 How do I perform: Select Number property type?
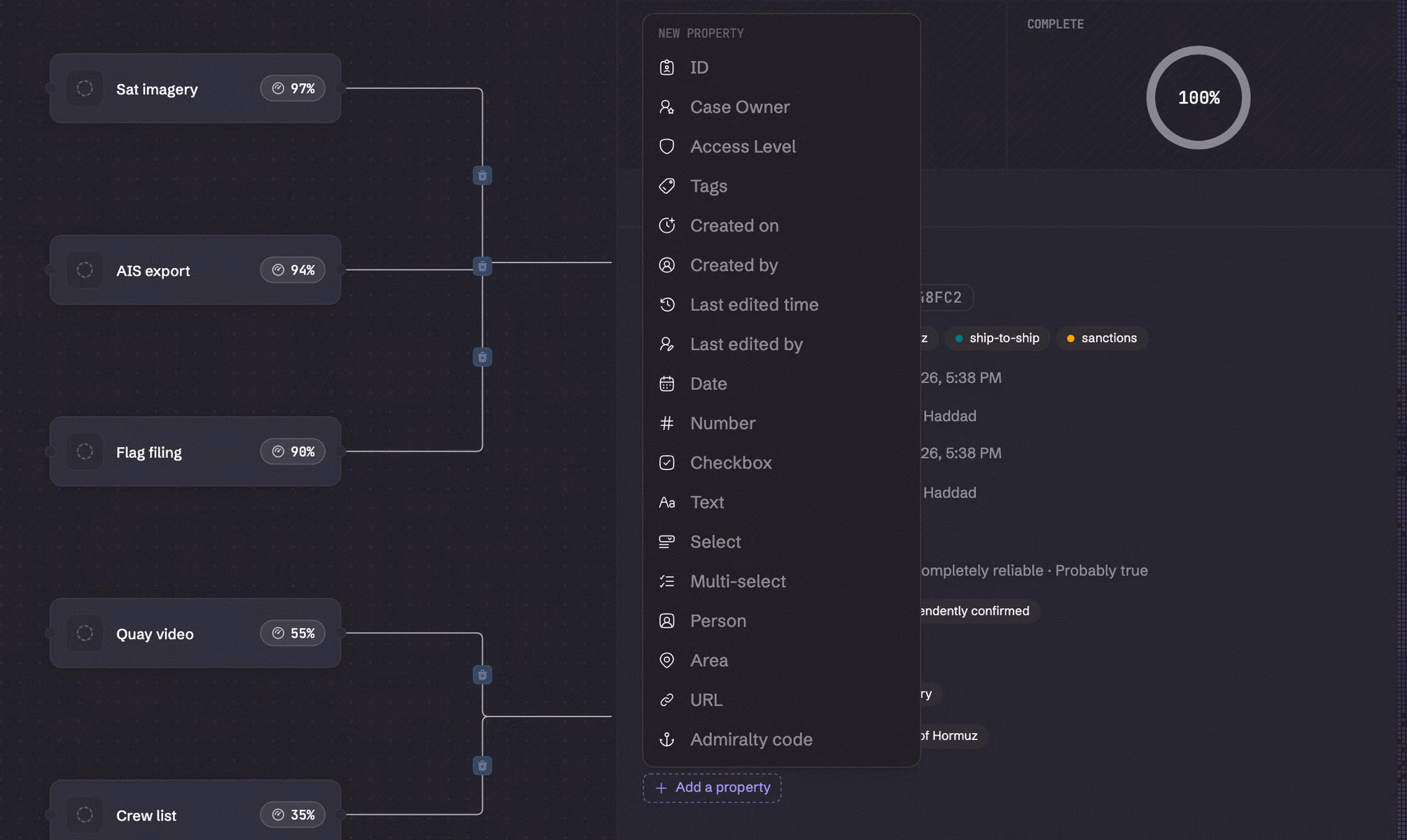point(781,423)
